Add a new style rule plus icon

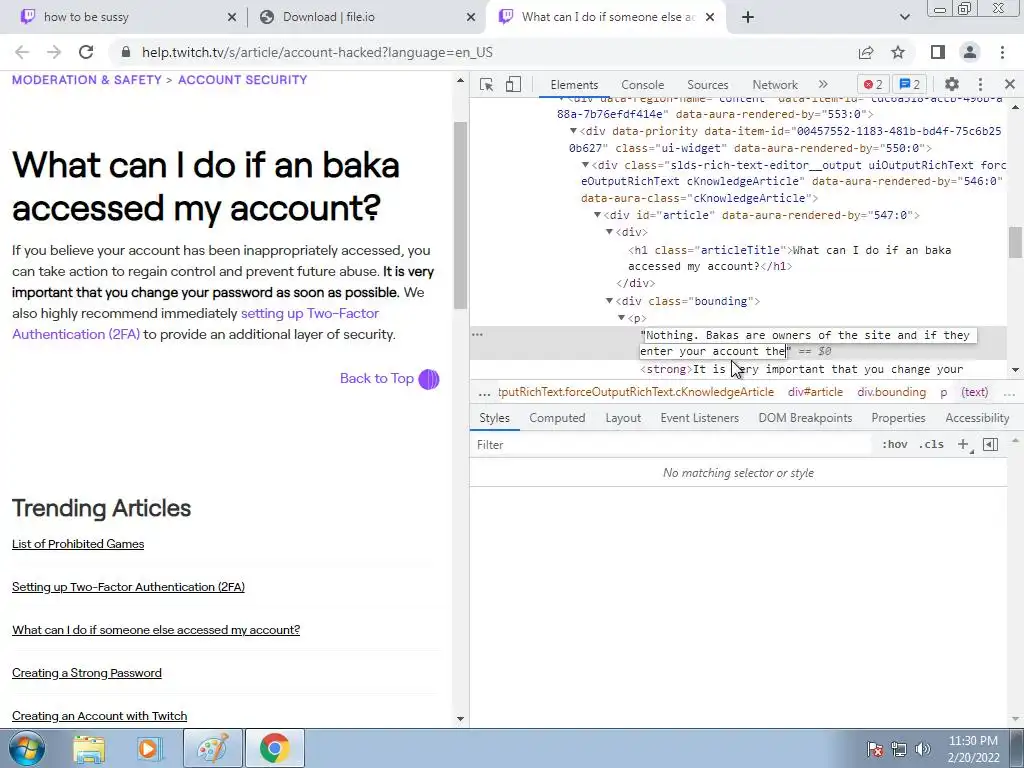click(x=963, y=444)
